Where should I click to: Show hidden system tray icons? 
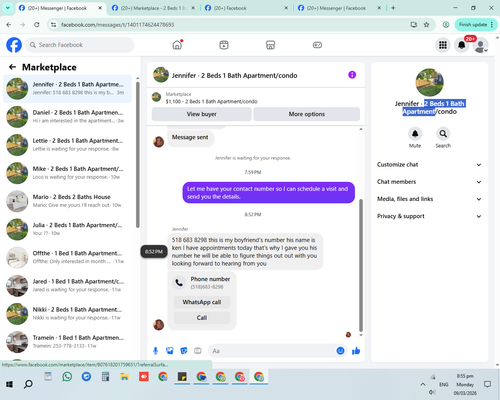(423, 384)
